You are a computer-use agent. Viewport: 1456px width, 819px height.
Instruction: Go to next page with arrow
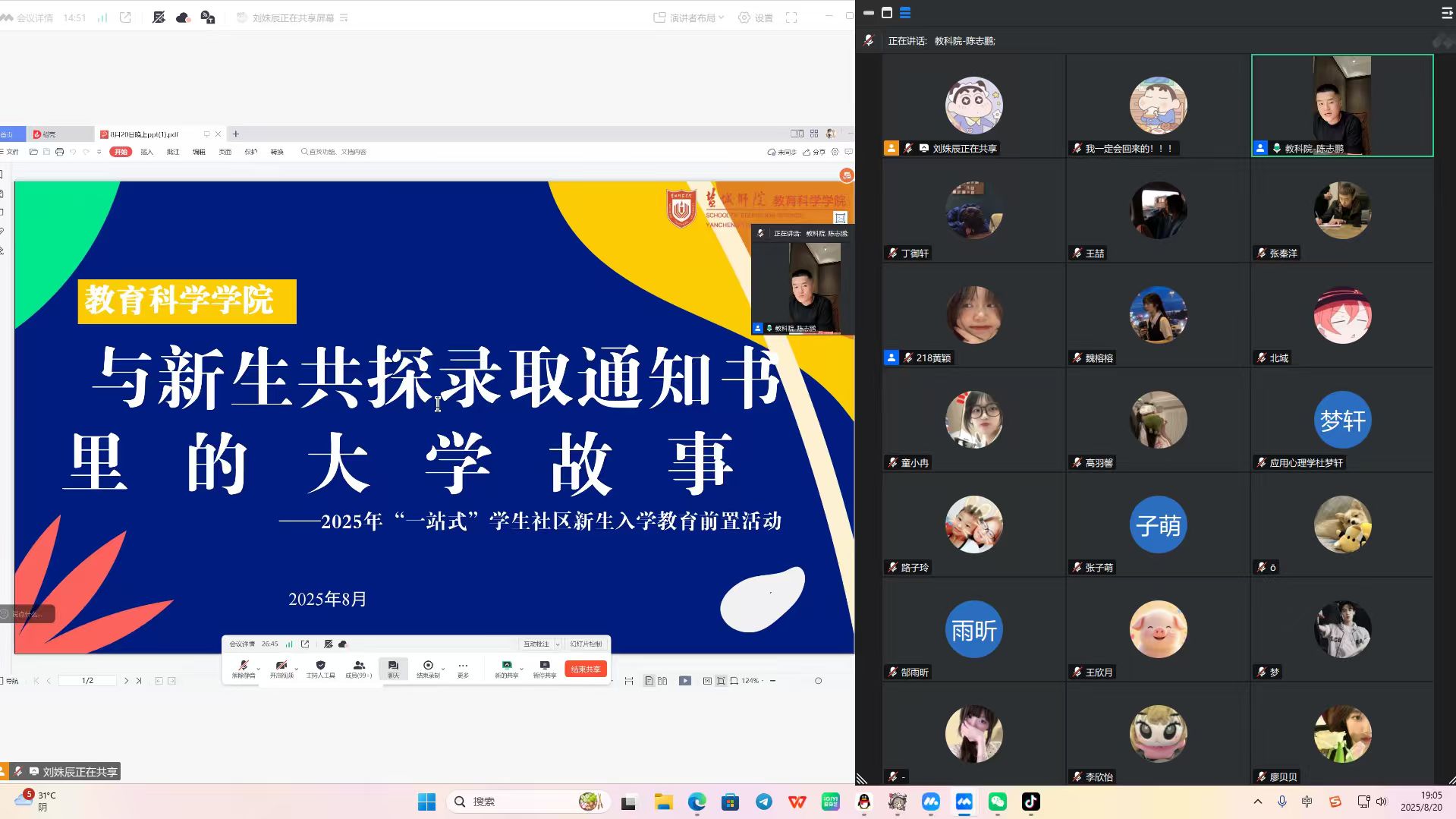126,681
